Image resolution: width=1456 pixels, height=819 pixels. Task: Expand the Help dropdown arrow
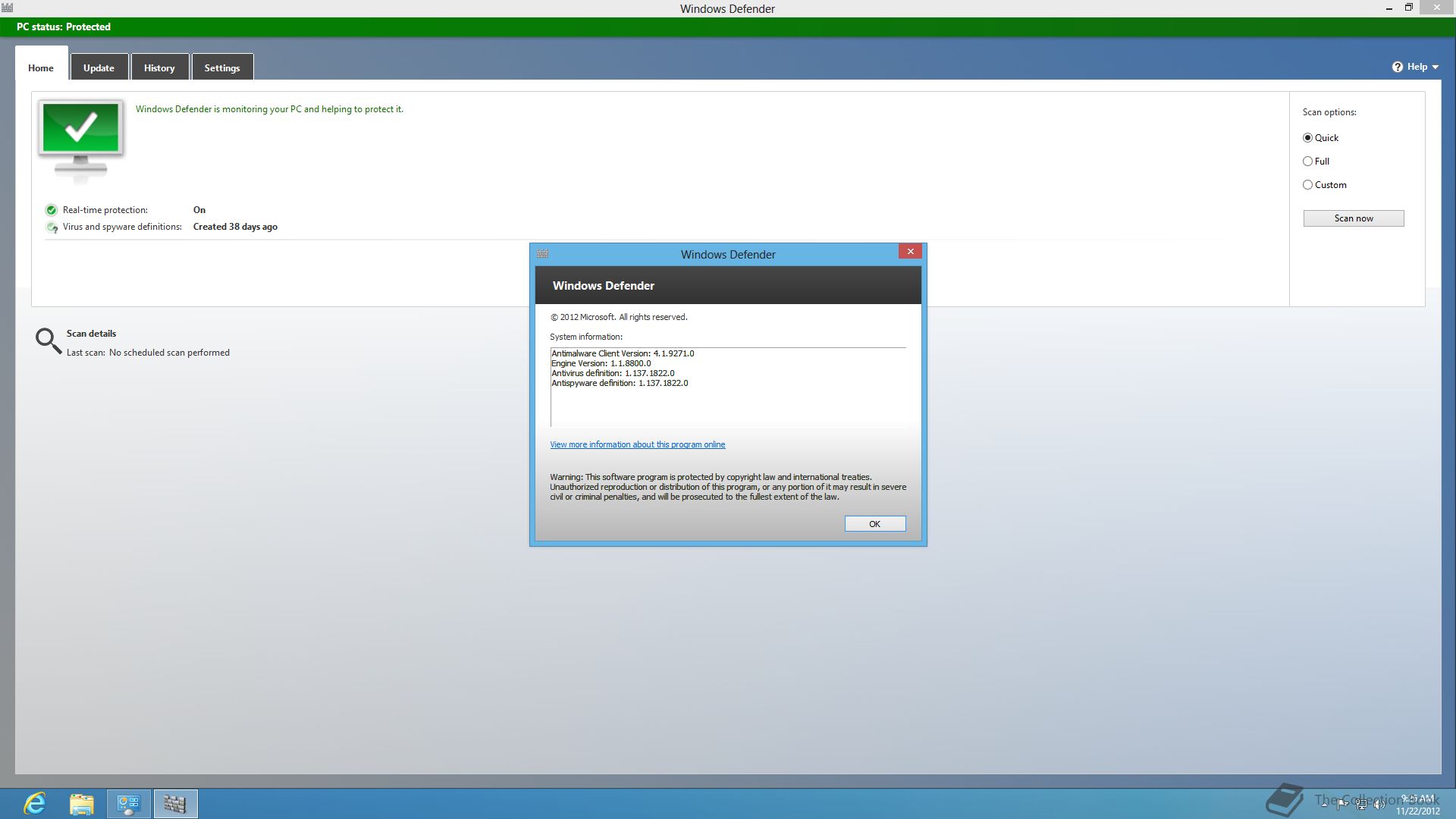[x=1436, y=67]
